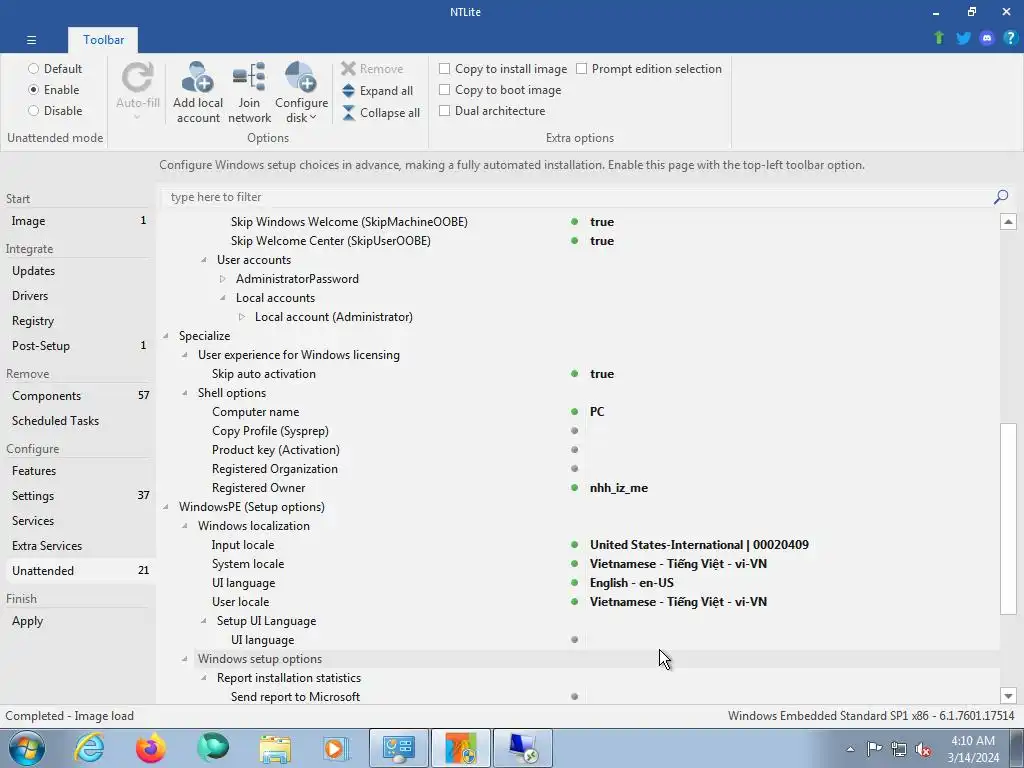Image resolution: width=1024 pixels, height=768 pixels.
Task: Launch Firefox from taskbar
Action: point(151,748)
